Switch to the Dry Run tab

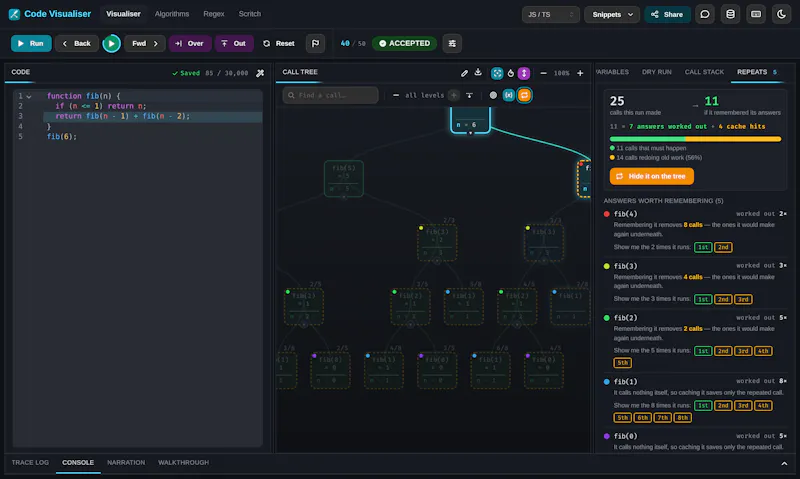[x=657, y=72]
